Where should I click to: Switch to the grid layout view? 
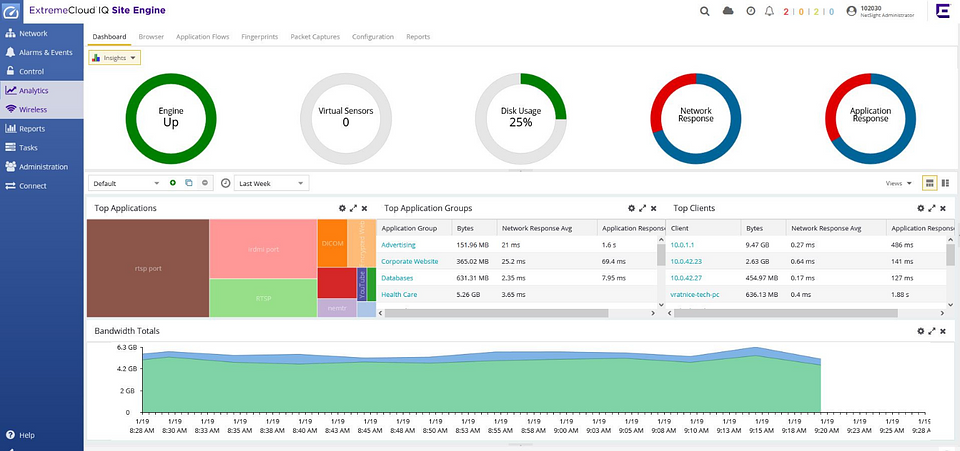click(929, 183)
